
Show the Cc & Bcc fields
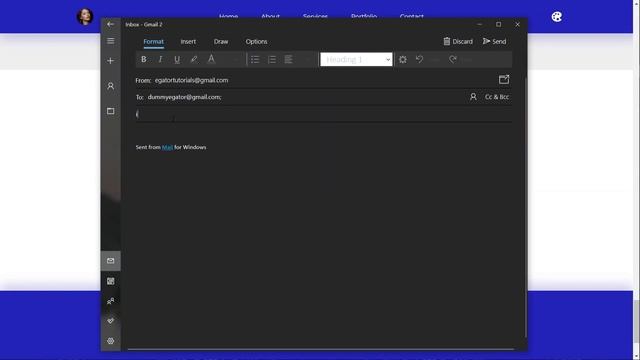click(497, 97)
